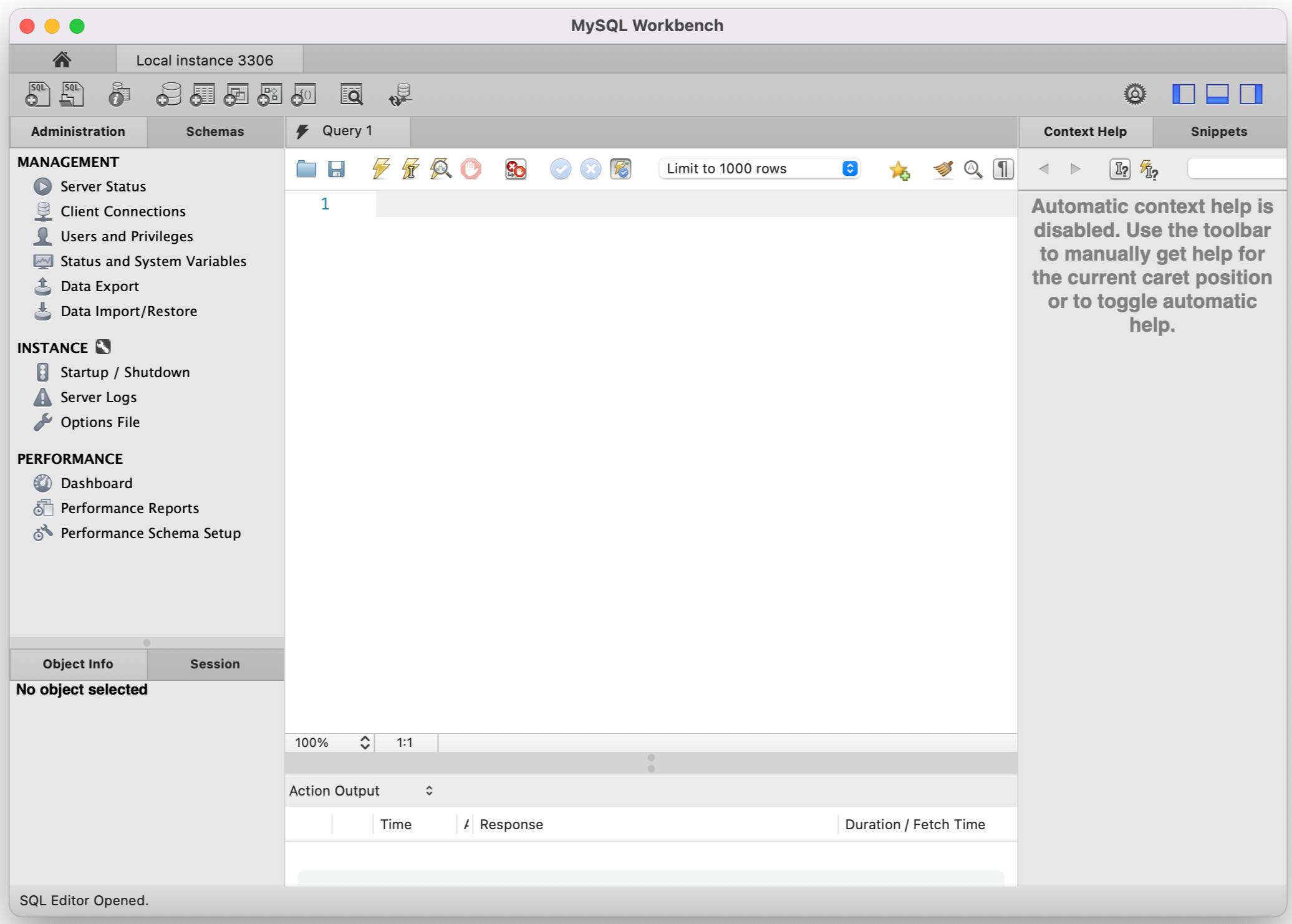
Task: Switch to the Snippets tab
Action: click(x=1218, y=132)
